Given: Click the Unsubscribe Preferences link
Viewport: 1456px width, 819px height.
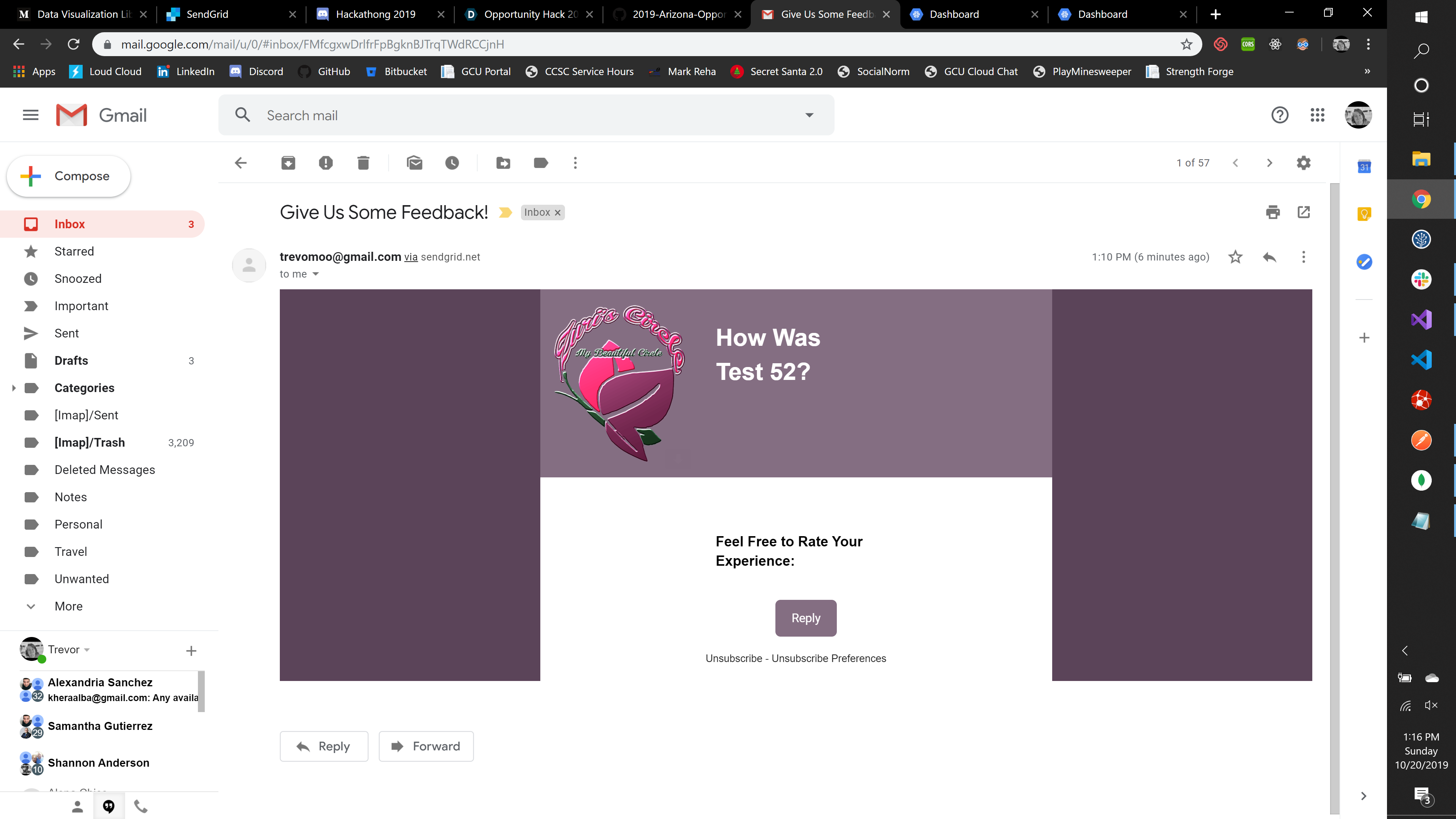Looking at the screenshot, I should pos(828,659).
